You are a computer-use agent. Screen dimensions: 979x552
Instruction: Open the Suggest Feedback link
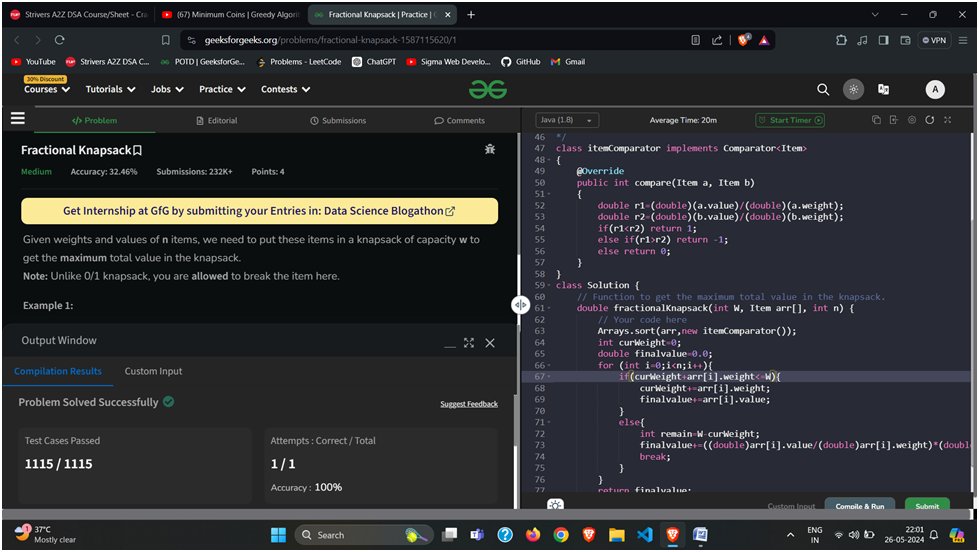(469, 404)
